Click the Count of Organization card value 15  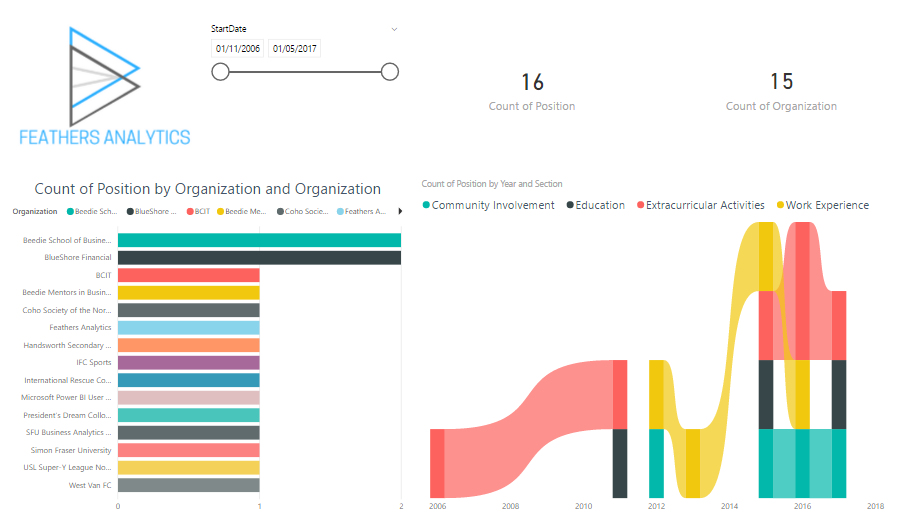tap(781, 81)
